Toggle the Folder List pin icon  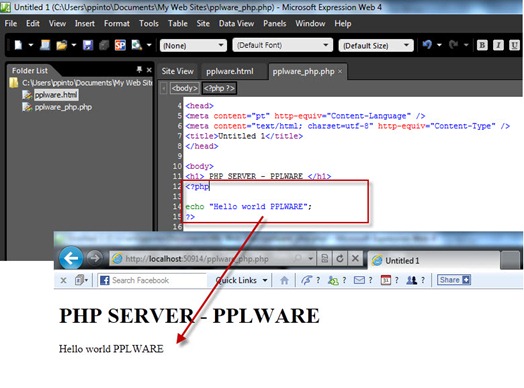tap(139, 70)
